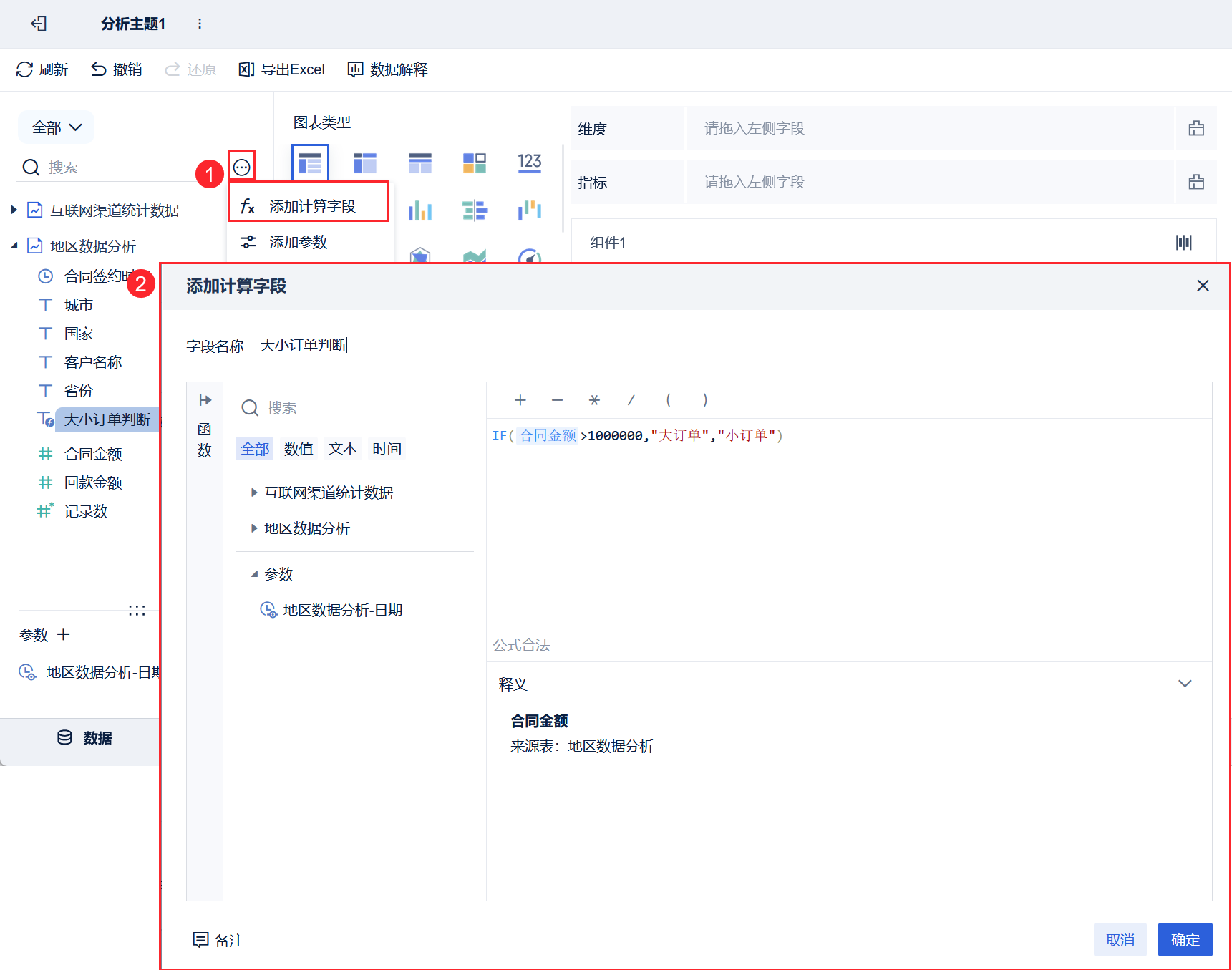Image resolution: width=1232 pixels, height=970 pixels.
Task: Select the 国家 text field
Action: pos(79,334)
